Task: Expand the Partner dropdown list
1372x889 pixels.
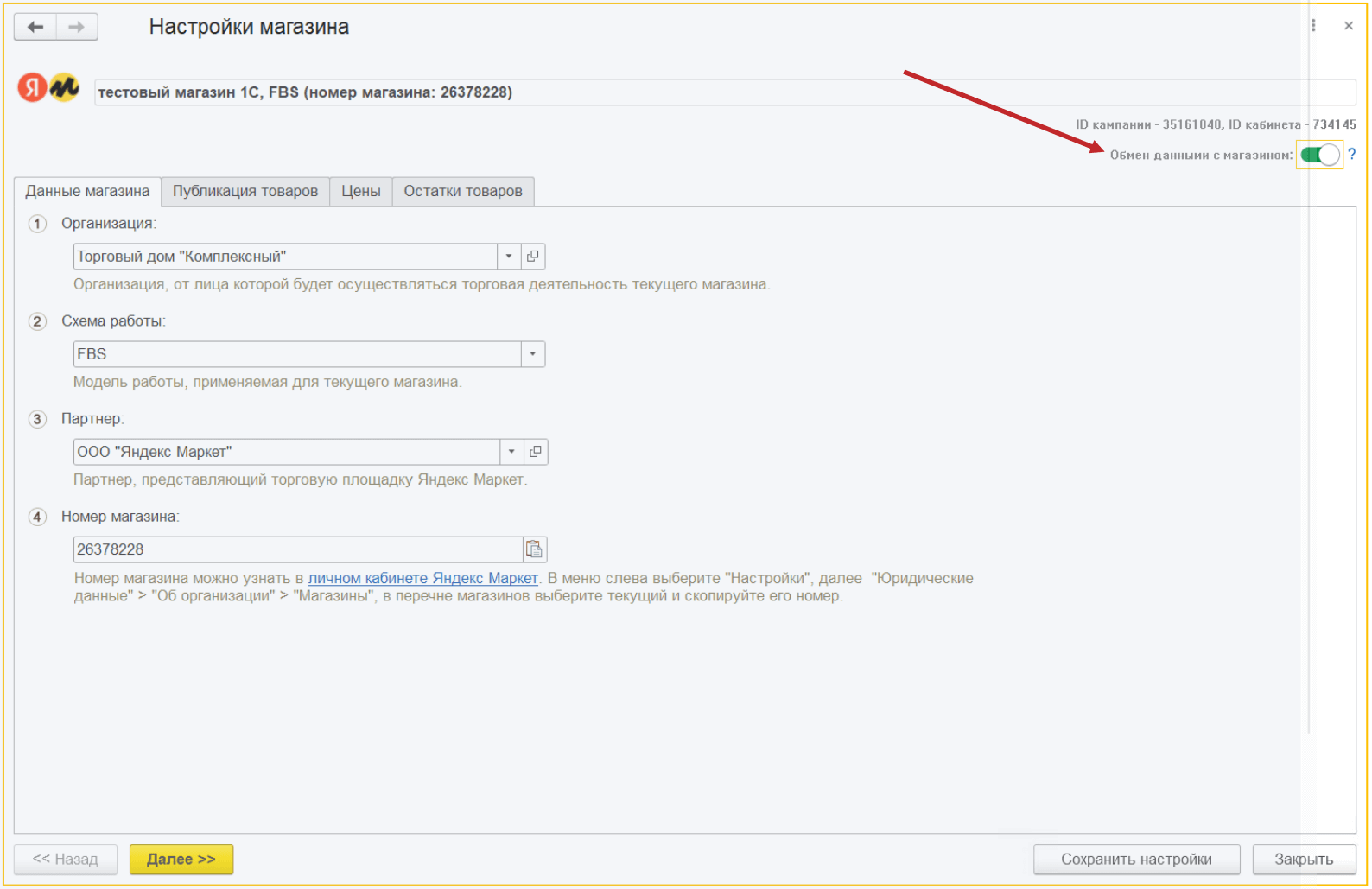Action: [511, 452]
